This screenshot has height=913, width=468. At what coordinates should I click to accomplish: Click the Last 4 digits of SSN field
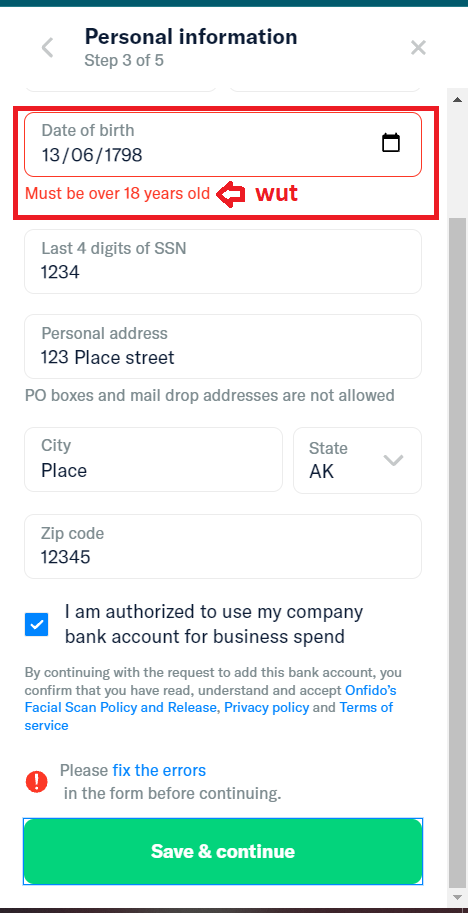pos(223,261)
